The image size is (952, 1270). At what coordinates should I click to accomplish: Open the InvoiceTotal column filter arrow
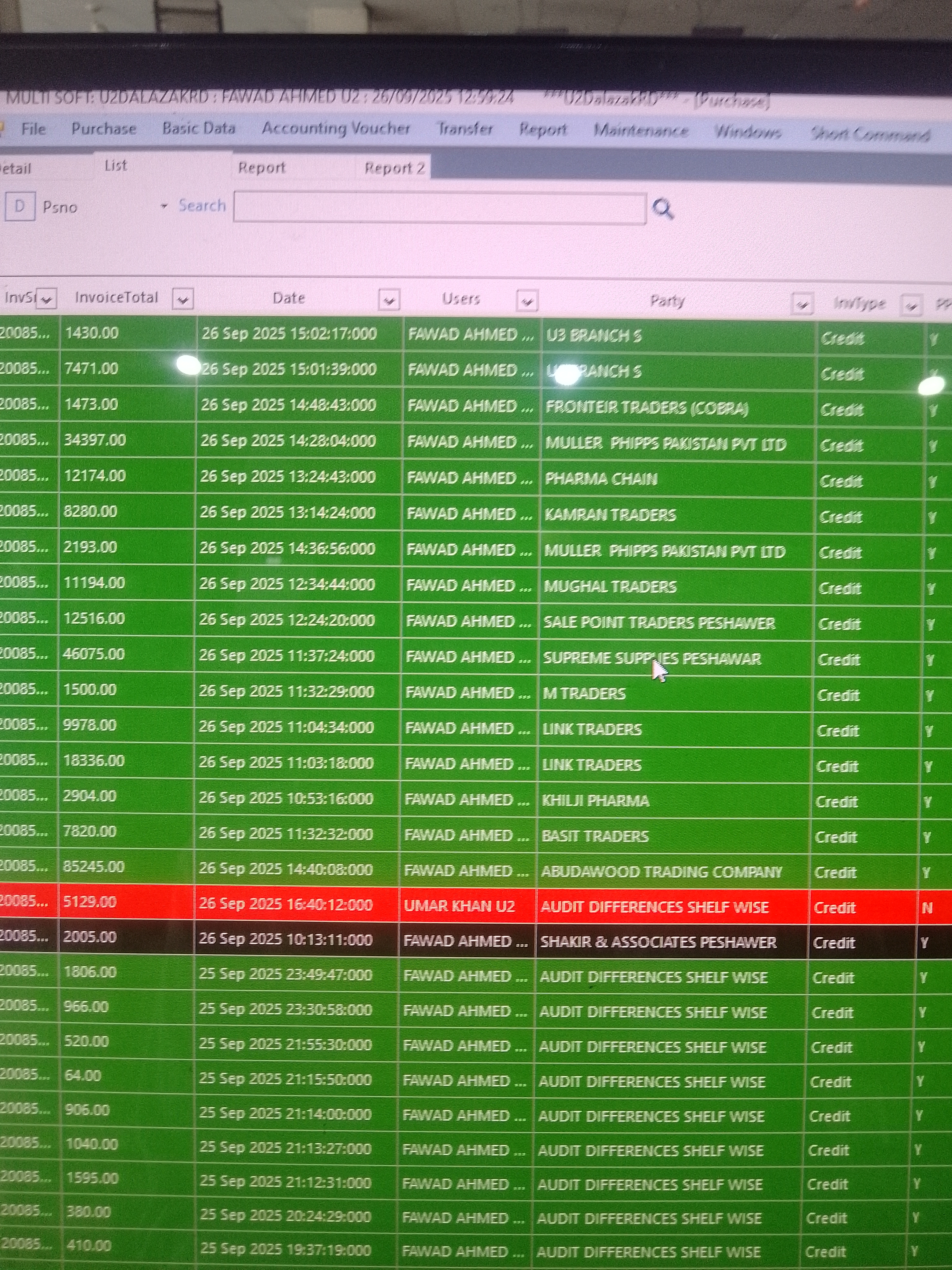tap(183, 300)
